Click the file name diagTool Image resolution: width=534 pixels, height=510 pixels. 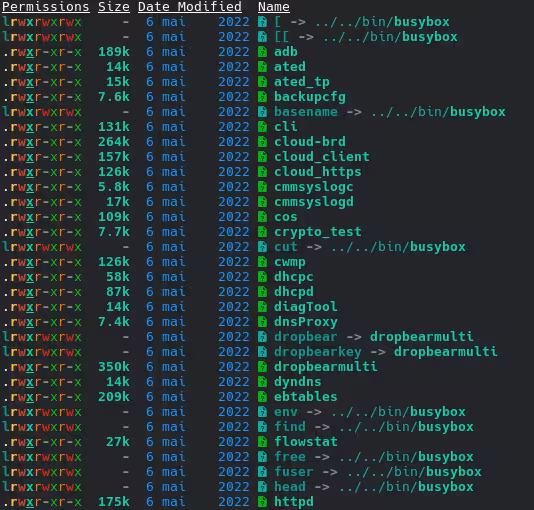pyautogui.click(x=306, y=307)
